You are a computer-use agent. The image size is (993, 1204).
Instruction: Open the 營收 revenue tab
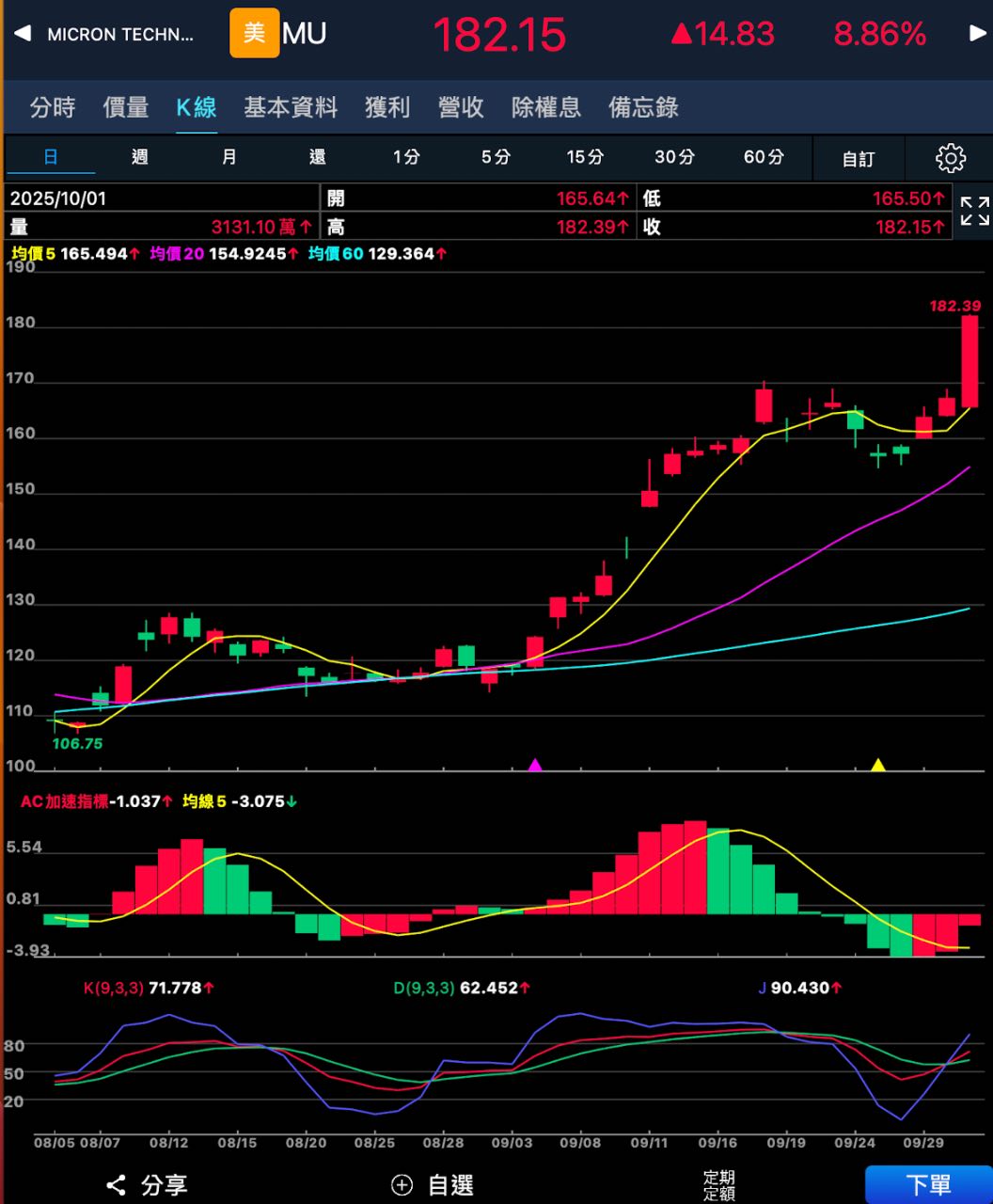[x=461, y=107]
